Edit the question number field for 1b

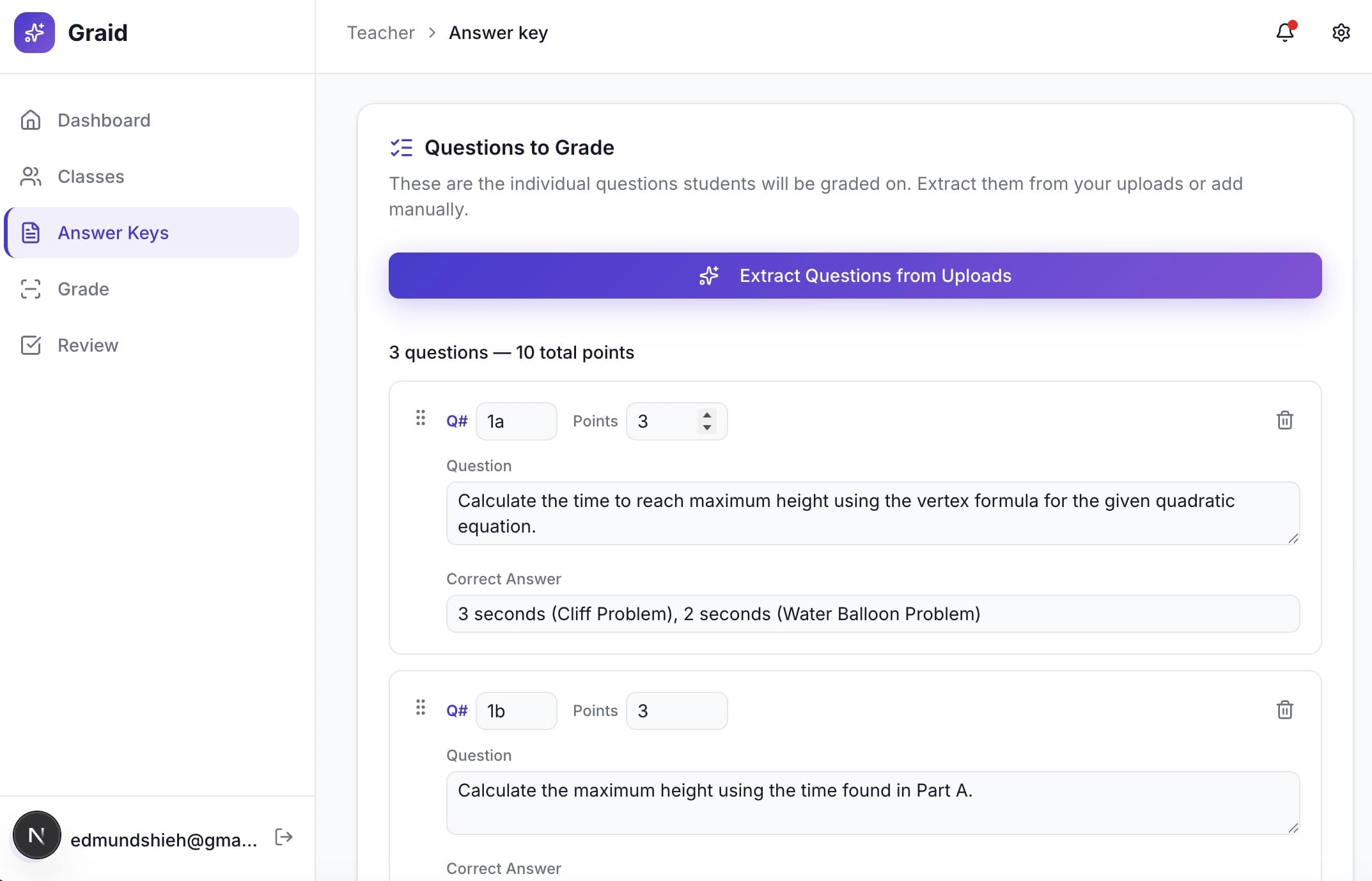click(x=516, y=710)
